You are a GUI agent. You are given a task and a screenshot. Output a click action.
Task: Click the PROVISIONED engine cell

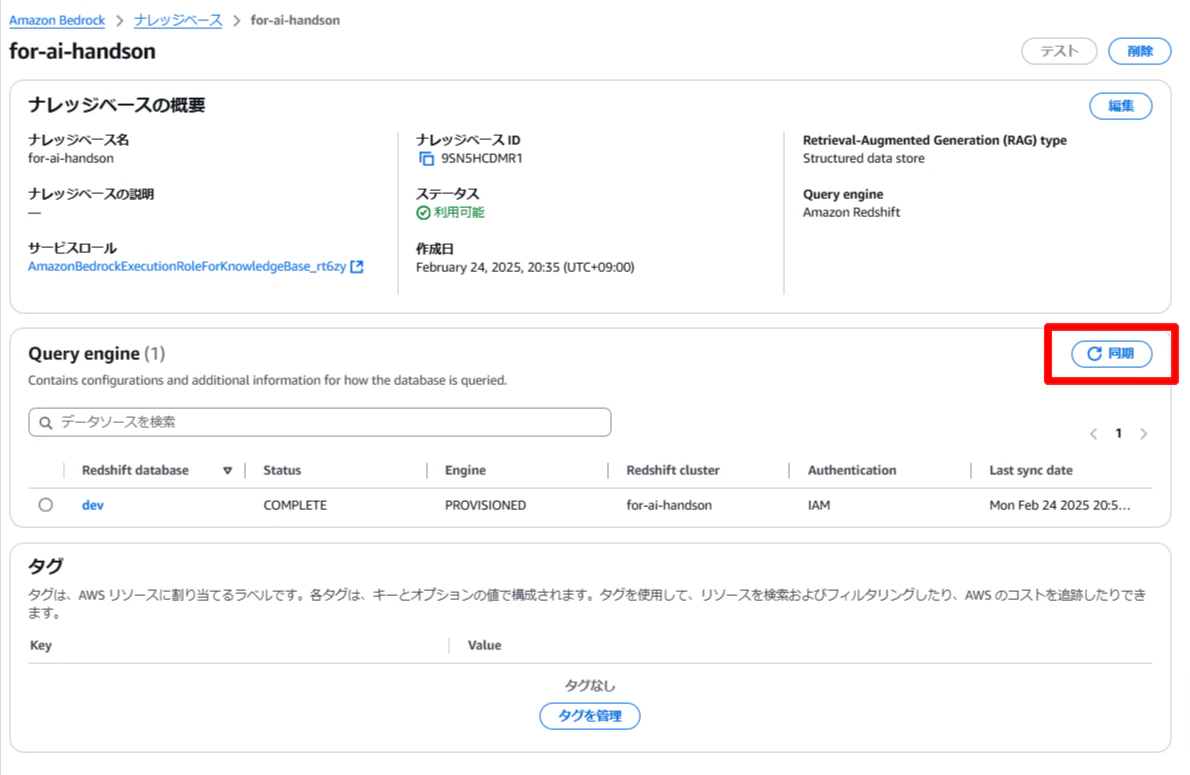pyautogui.click(x=485, y=505)
